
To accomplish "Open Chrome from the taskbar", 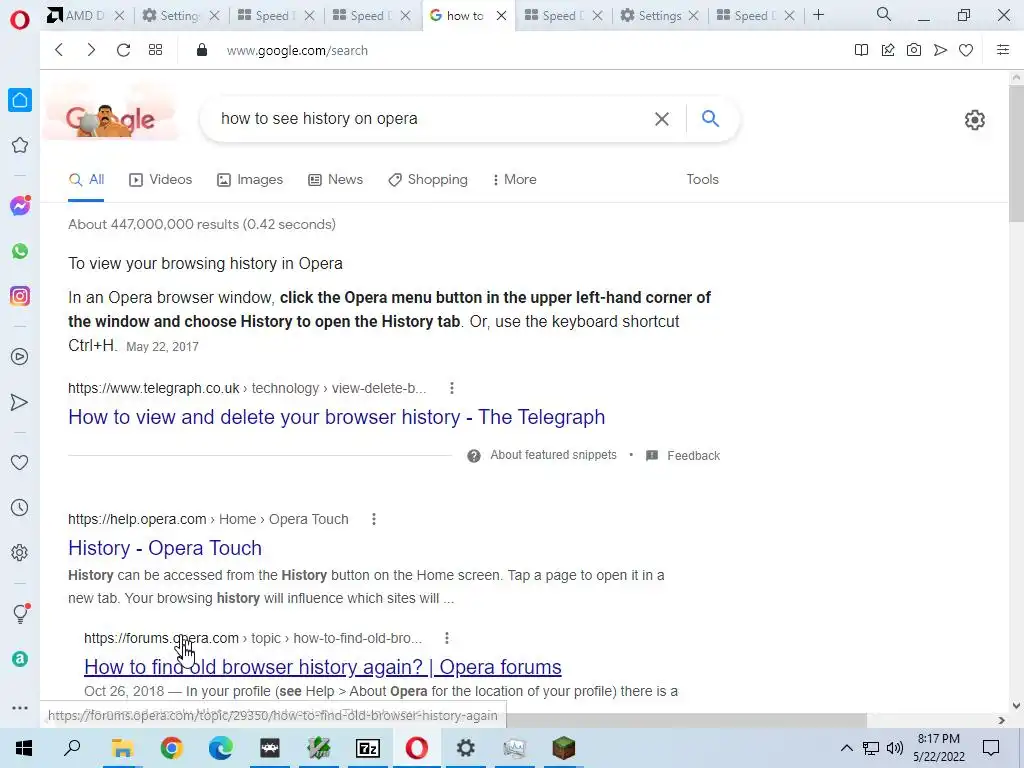I will pos(171,748).
